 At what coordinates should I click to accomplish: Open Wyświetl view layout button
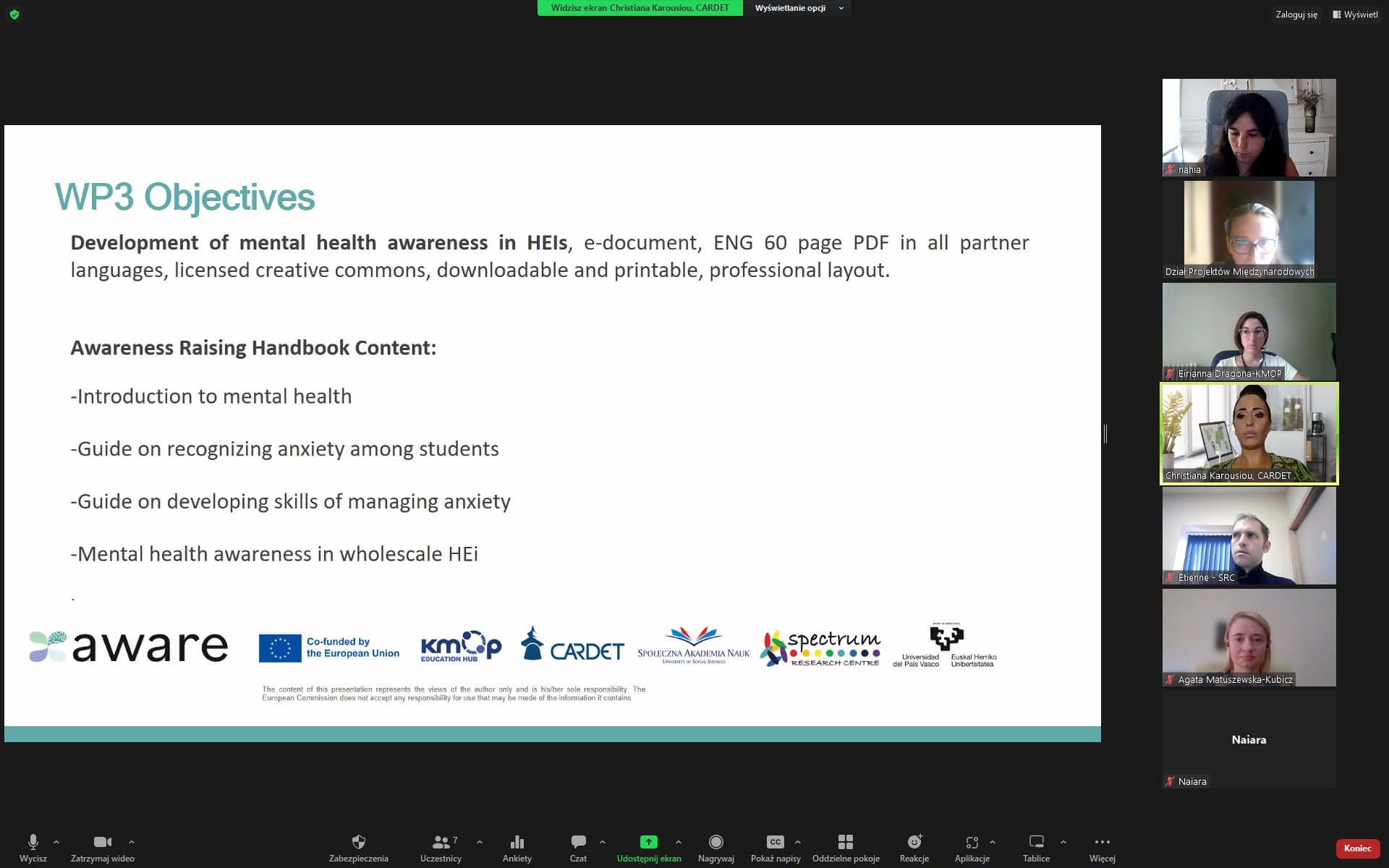click(1355, 14)
